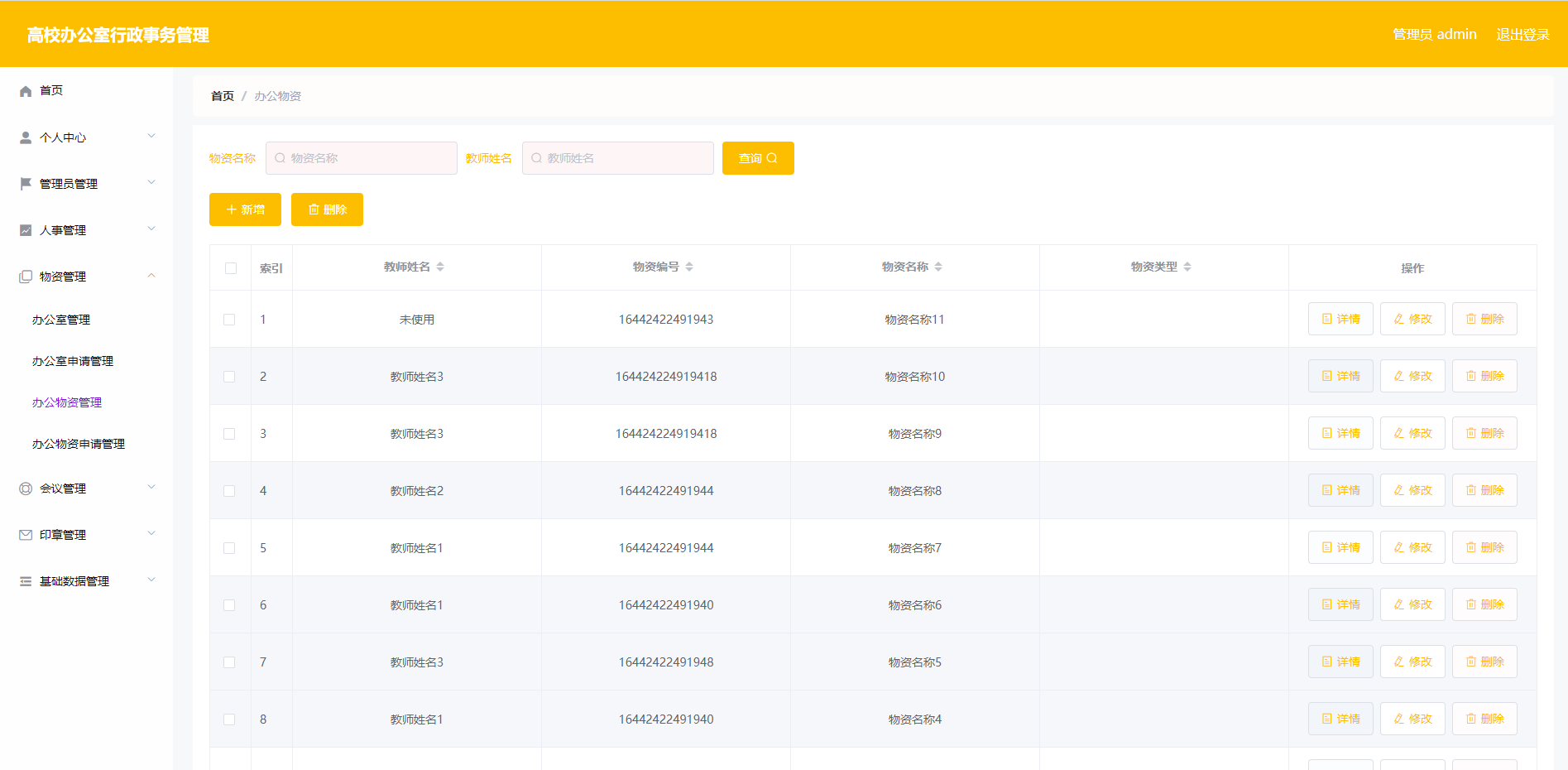Click 删除 for the 物资名称11 row
Screen dimensions: 1568x770
[1484, 319]
